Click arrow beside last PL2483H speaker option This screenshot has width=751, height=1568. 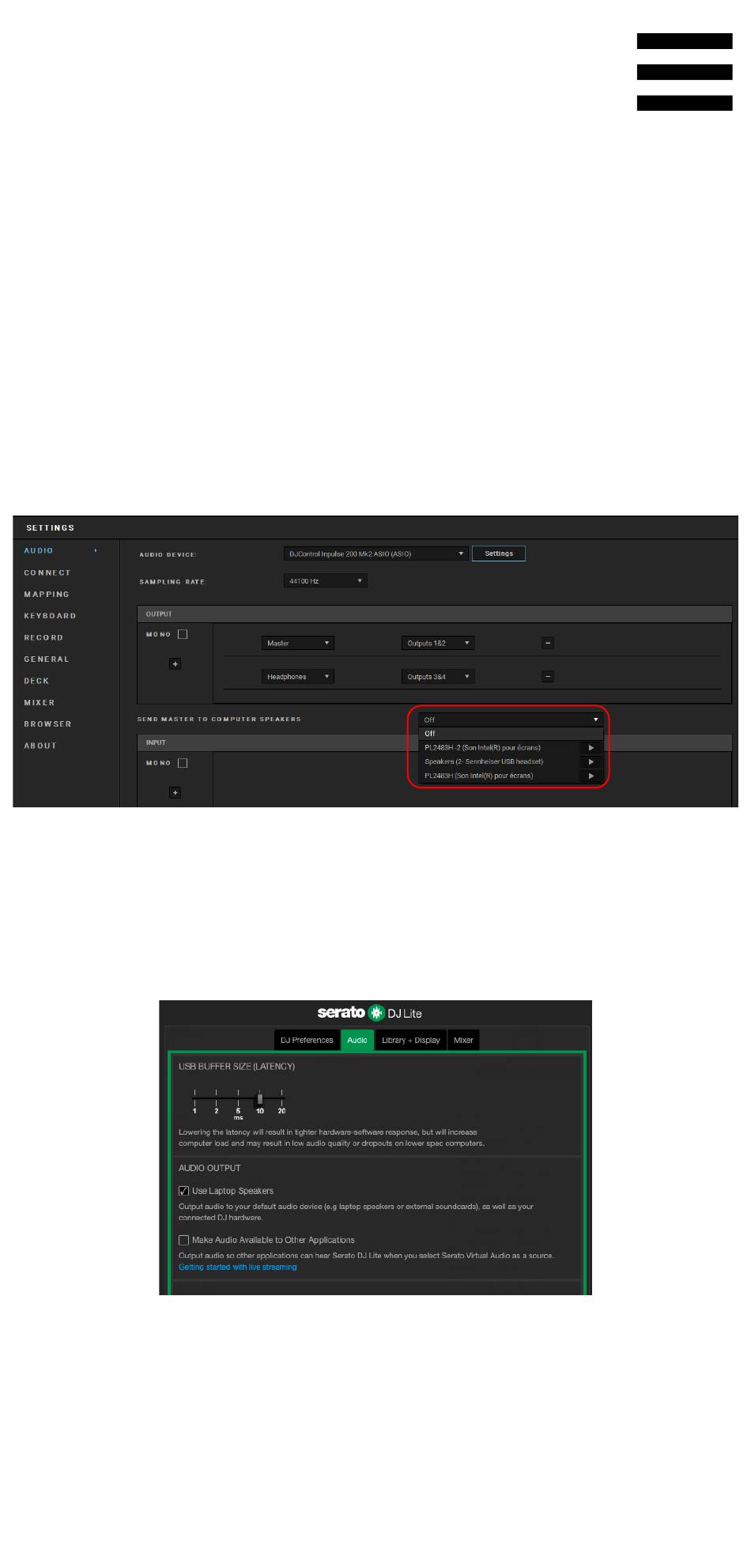591,776
